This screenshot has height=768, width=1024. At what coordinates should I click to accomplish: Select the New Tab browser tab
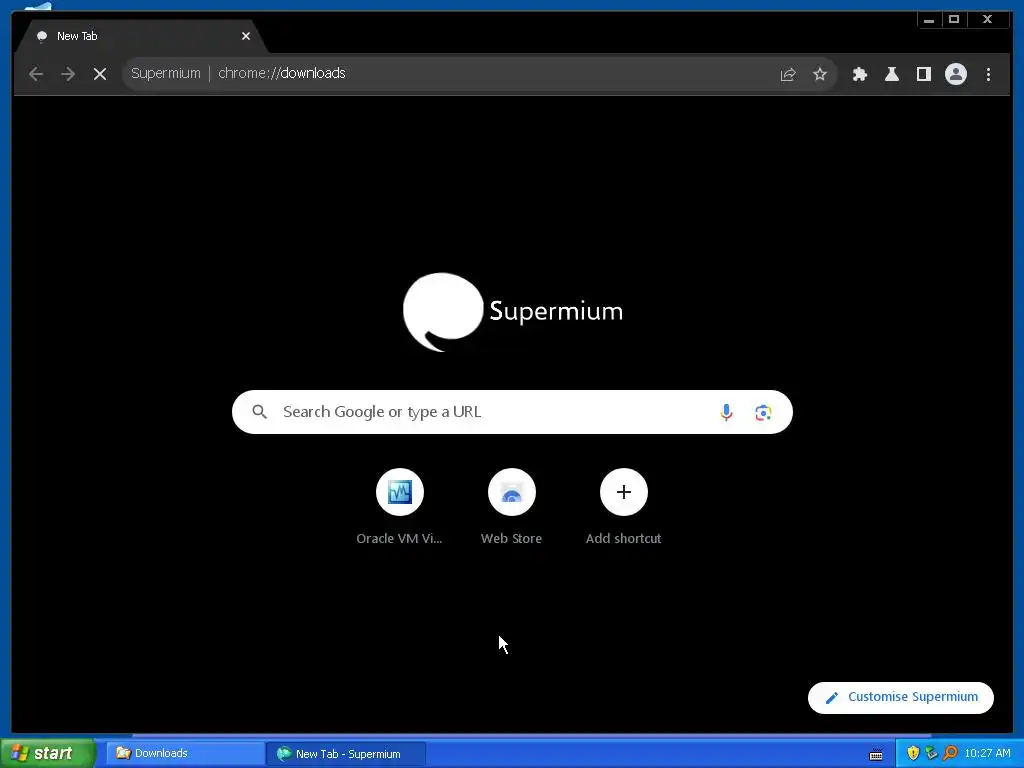coord(140,37)
